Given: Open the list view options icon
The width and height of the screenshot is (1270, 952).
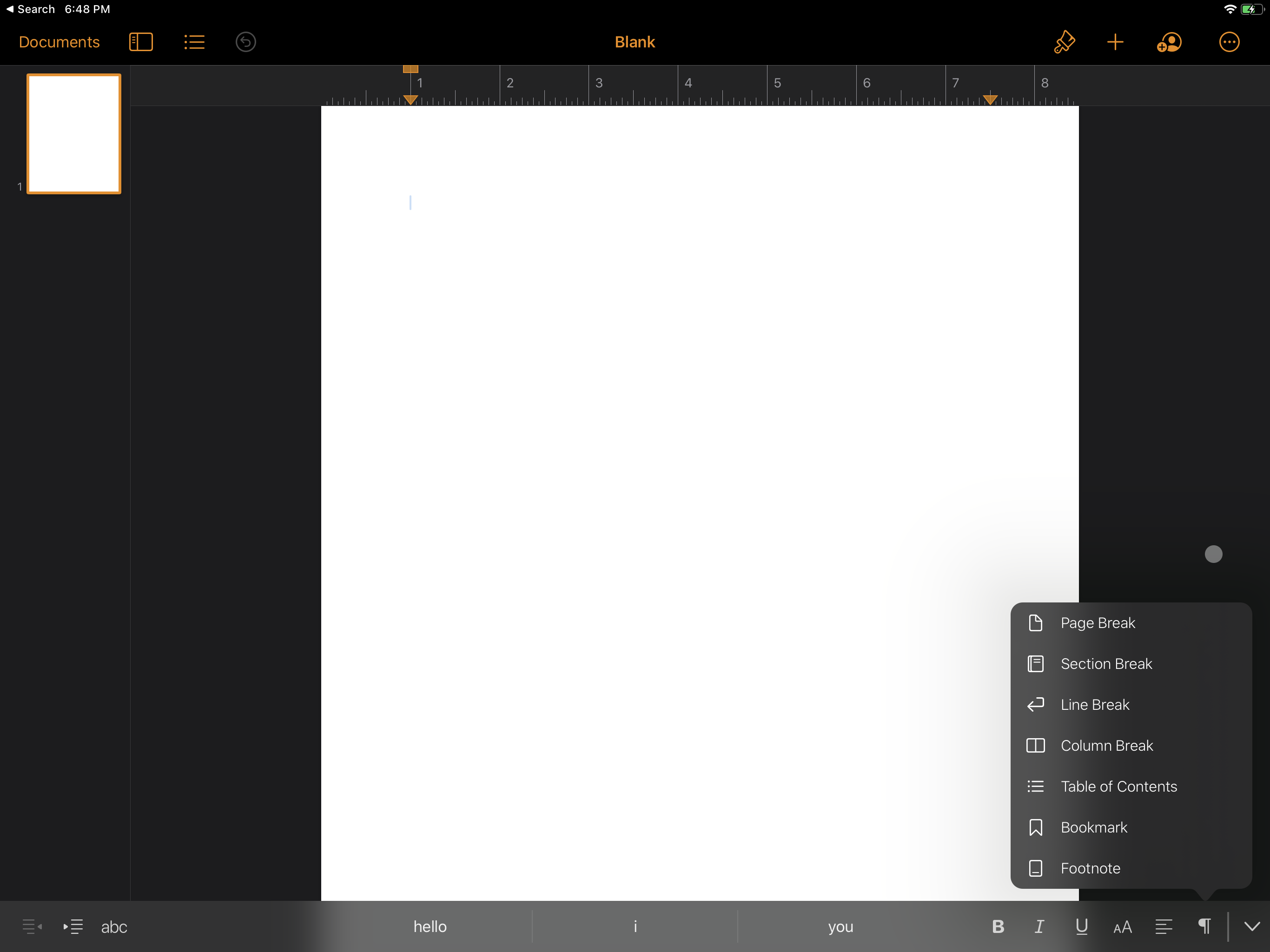Looking at the screenshot, I should pos(194,42).
